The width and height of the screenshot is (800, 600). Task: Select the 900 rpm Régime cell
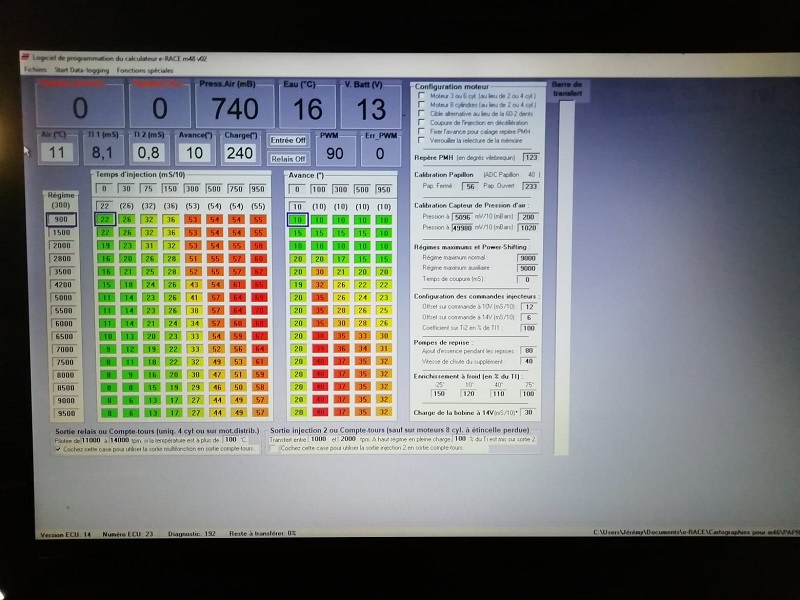point(61,219)
